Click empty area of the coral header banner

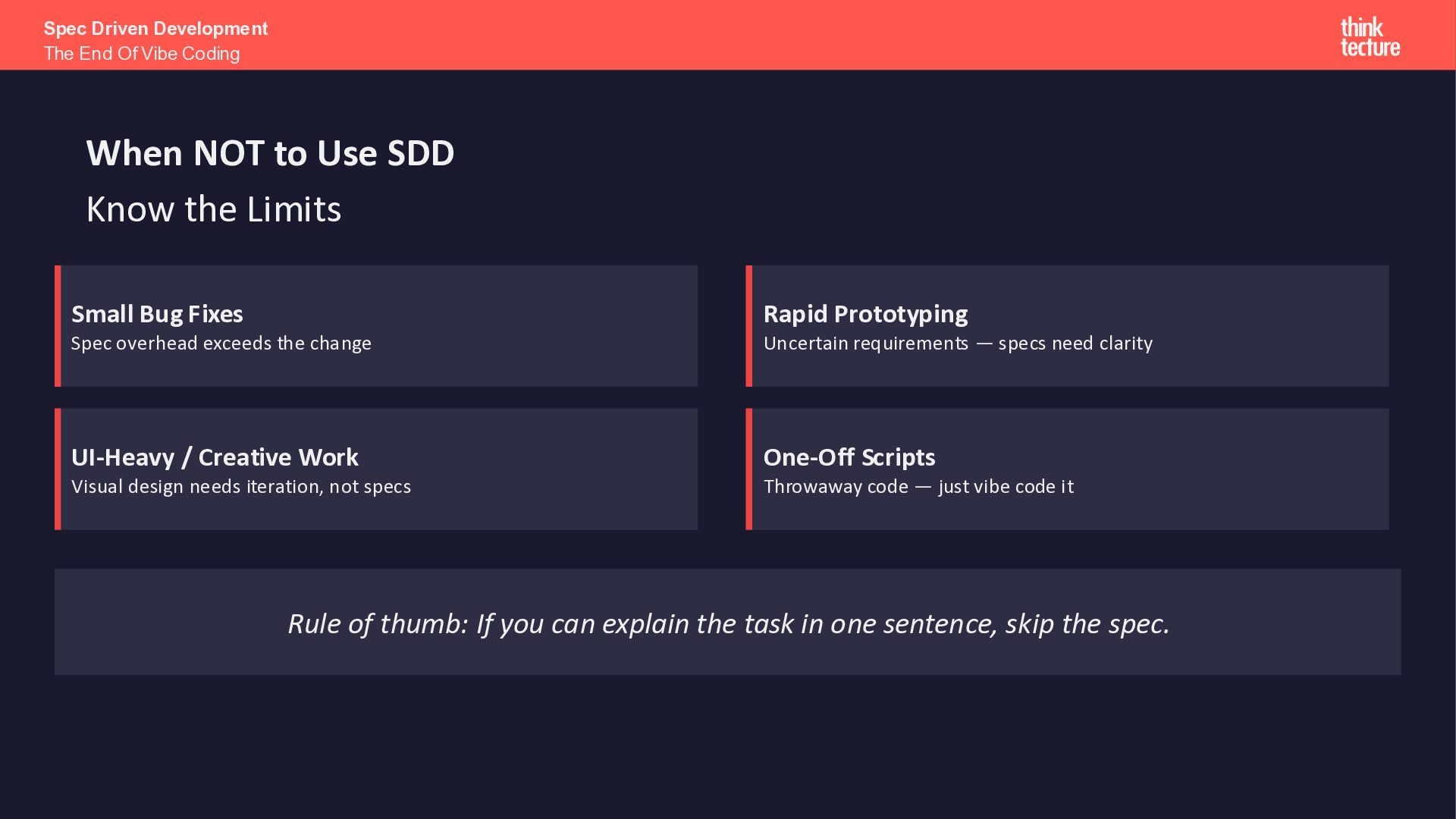pos(758,35)
